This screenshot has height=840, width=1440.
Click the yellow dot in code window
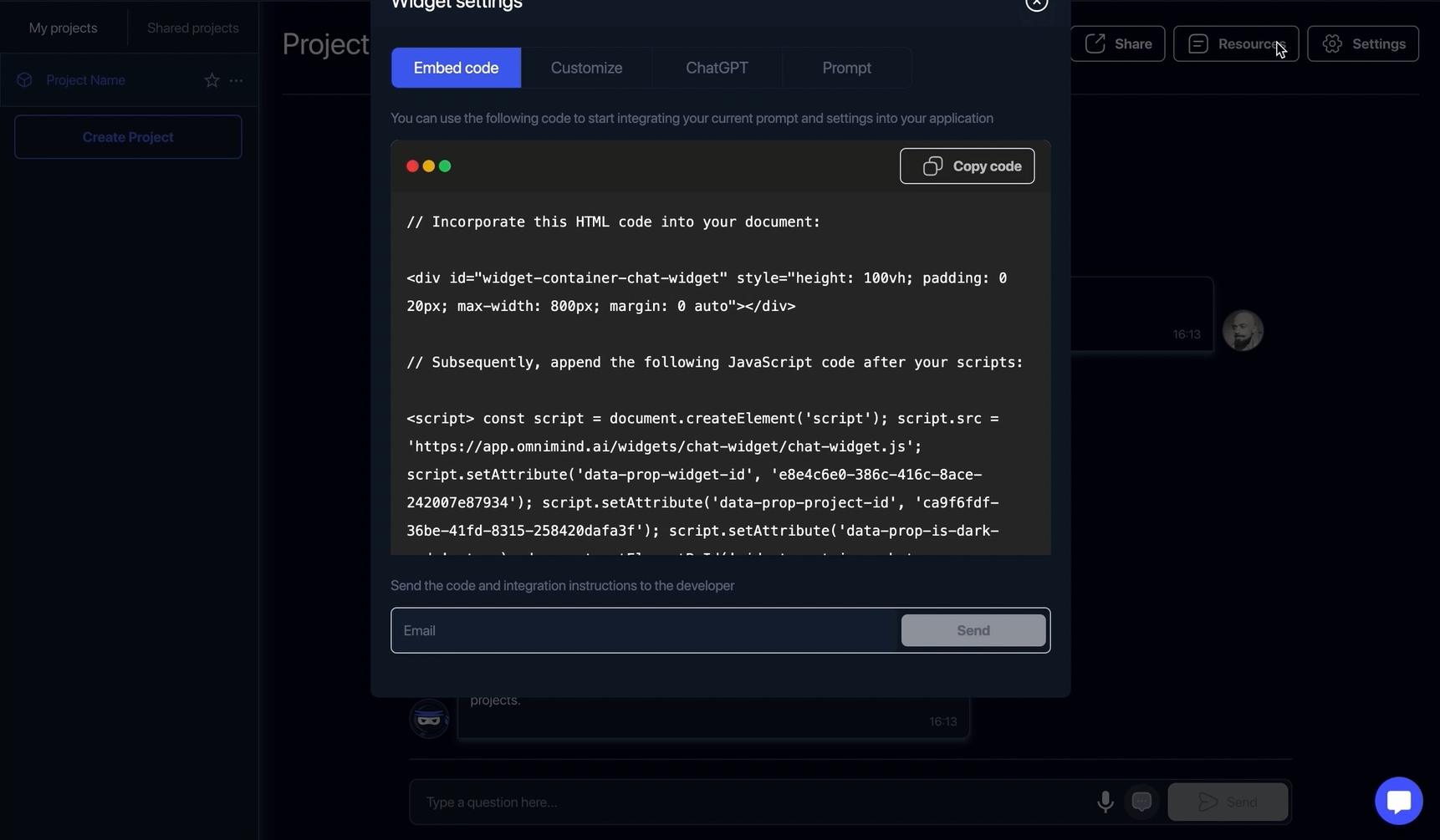tap(428, 166)
